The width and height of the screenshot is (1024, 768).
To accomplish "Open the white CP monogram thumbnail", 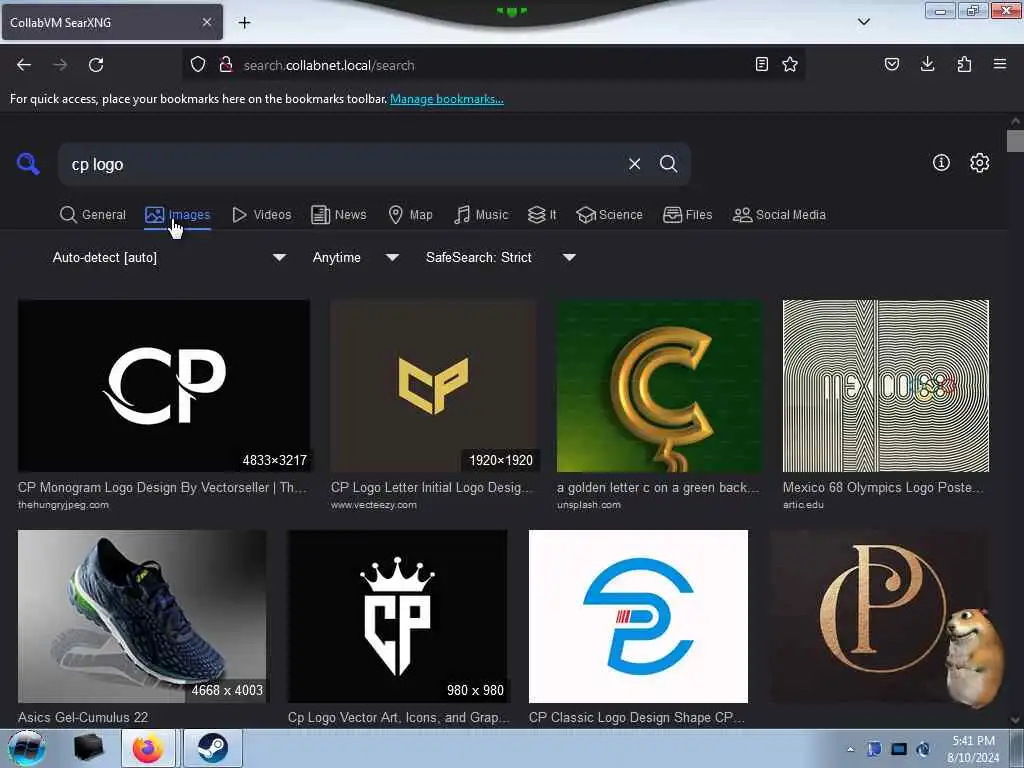I will [164, 386].
